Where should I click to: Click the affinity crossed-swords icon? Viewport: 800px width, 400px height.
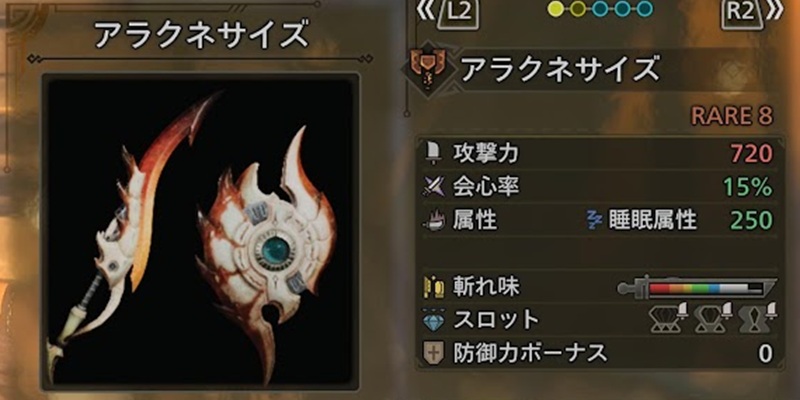click(434, 187)
